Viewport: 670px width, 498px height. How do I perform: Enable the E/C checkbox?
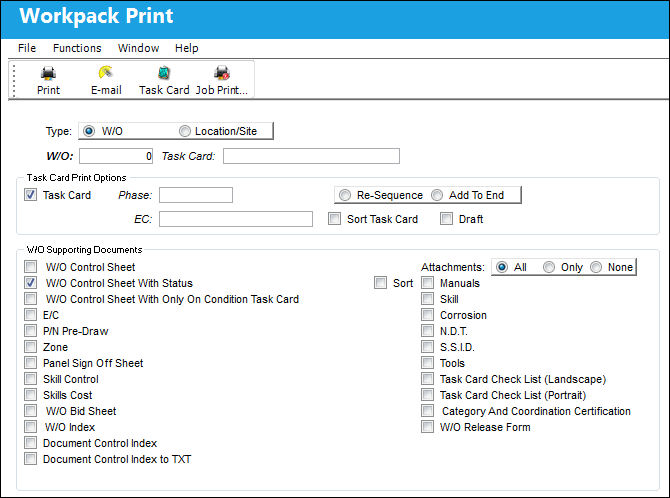point(30,315)
